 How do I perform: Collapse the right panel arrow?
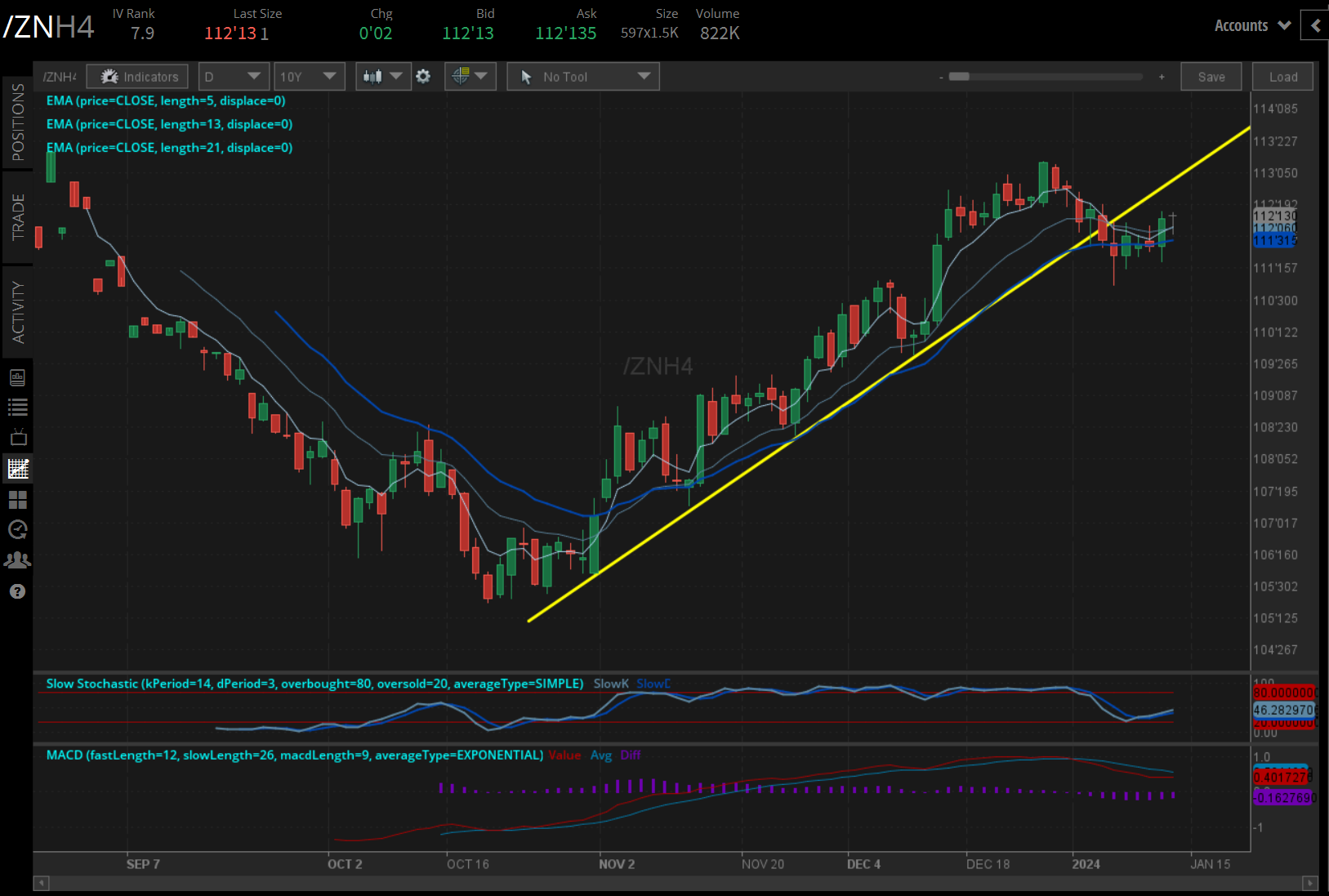coord(1315,25)
